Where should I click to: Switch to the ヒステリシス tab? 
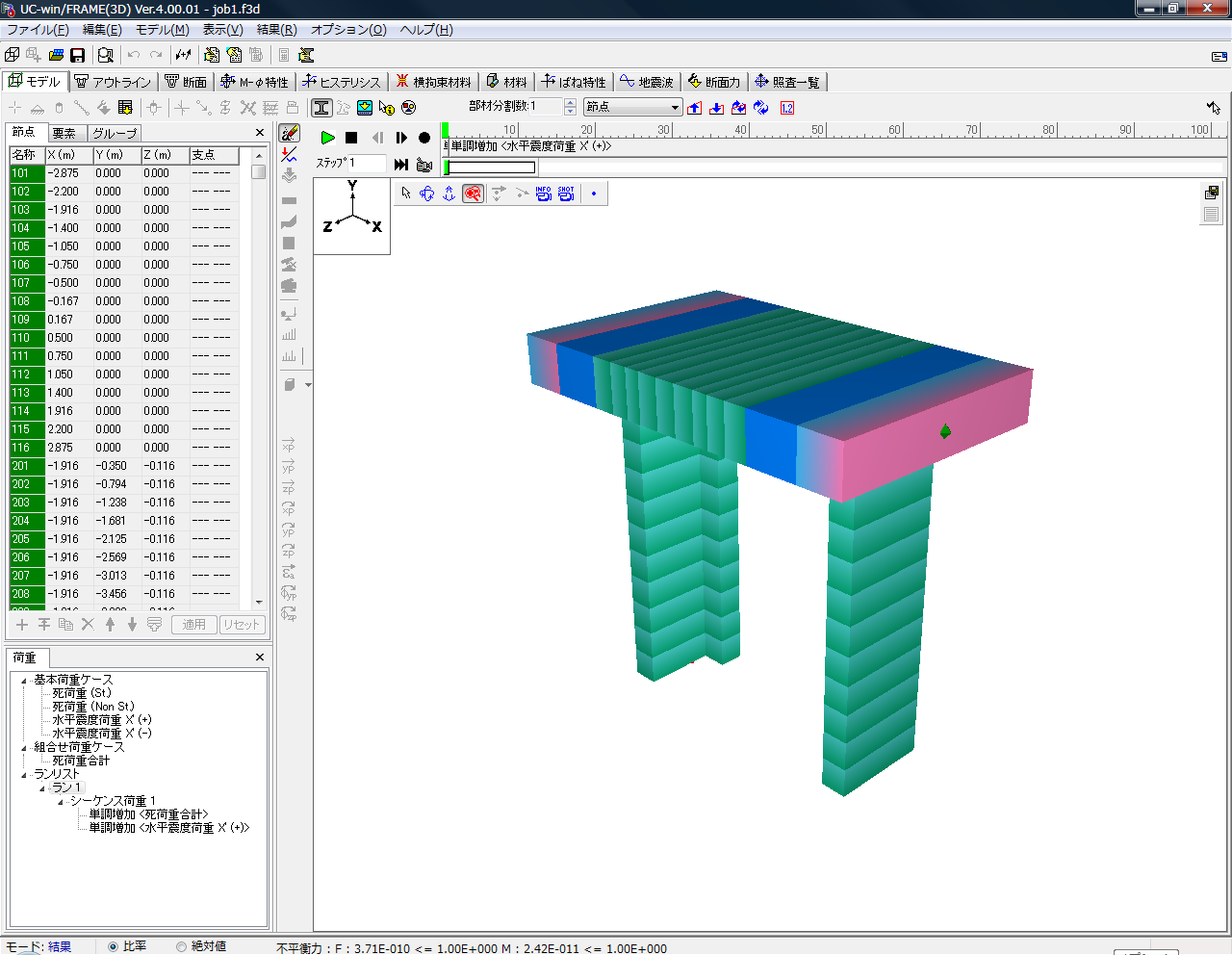pyautogui.click(x=342, y=82)
